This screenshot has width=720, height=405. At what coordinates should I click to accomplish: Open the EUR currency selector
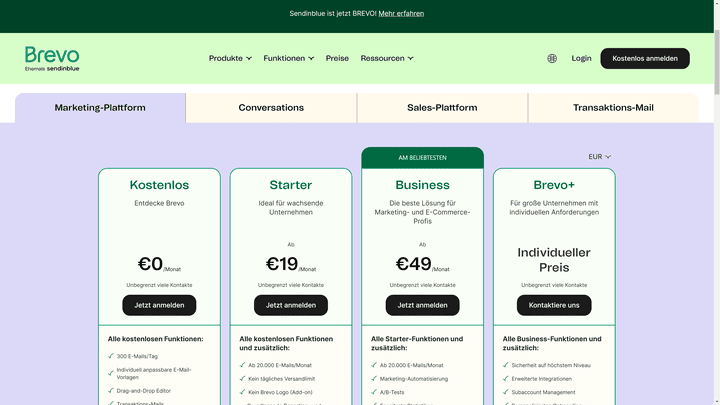[599, 157]
